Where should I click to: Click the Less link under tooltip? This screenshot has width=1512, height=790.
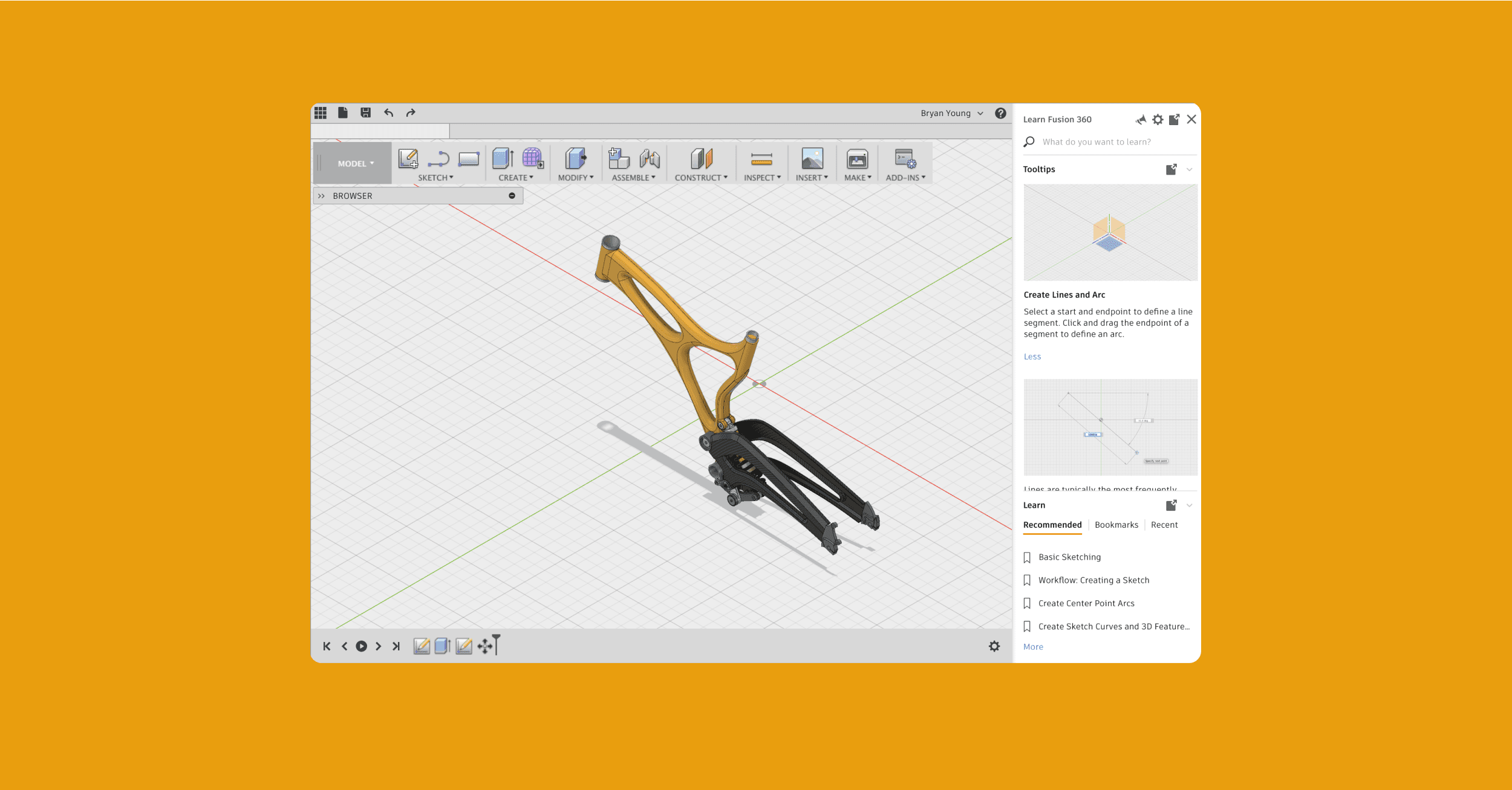(x=1032, y=357)
